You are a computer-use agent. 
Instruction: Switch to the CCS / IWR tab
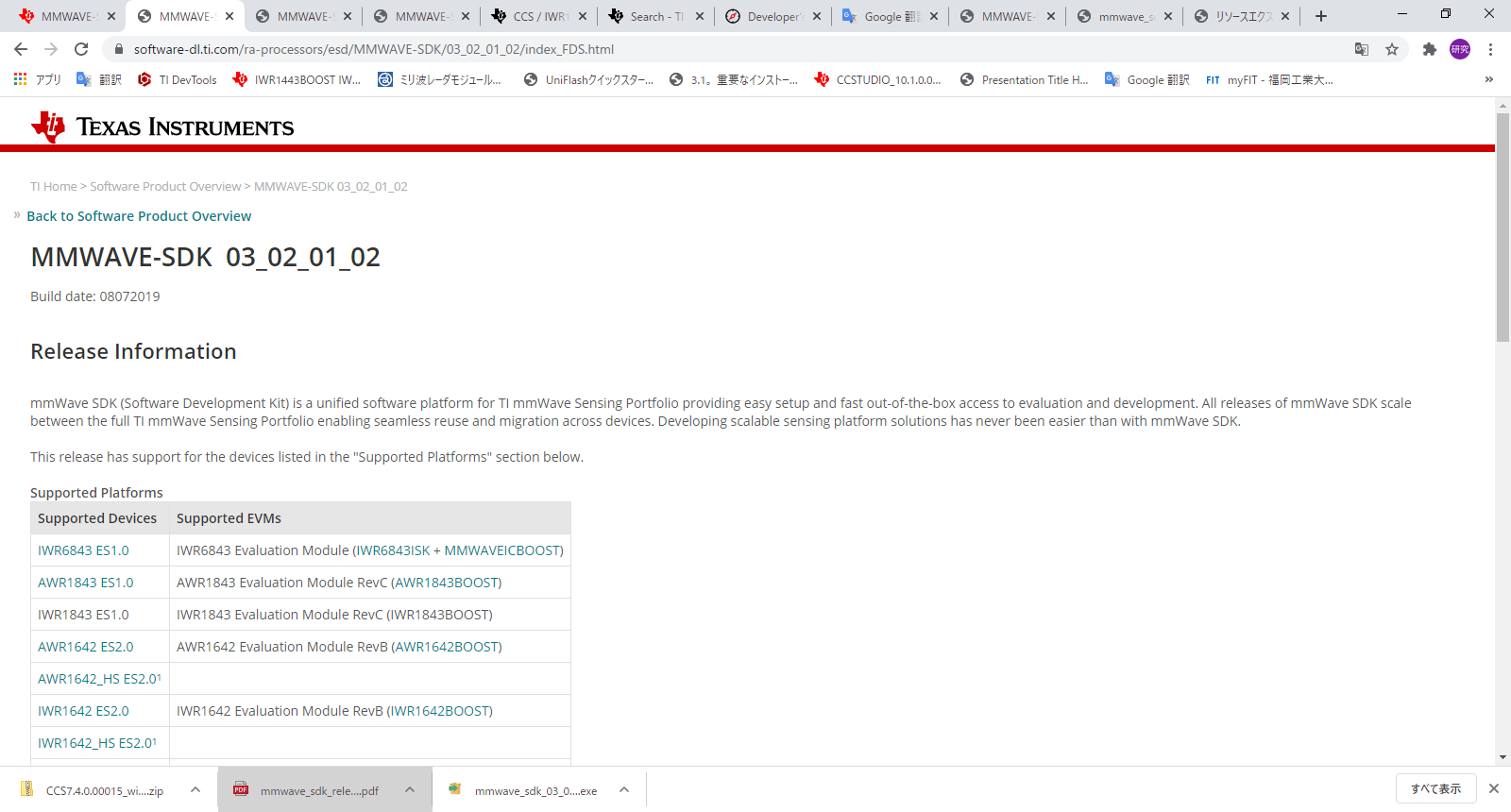click(x=539, y=16)
